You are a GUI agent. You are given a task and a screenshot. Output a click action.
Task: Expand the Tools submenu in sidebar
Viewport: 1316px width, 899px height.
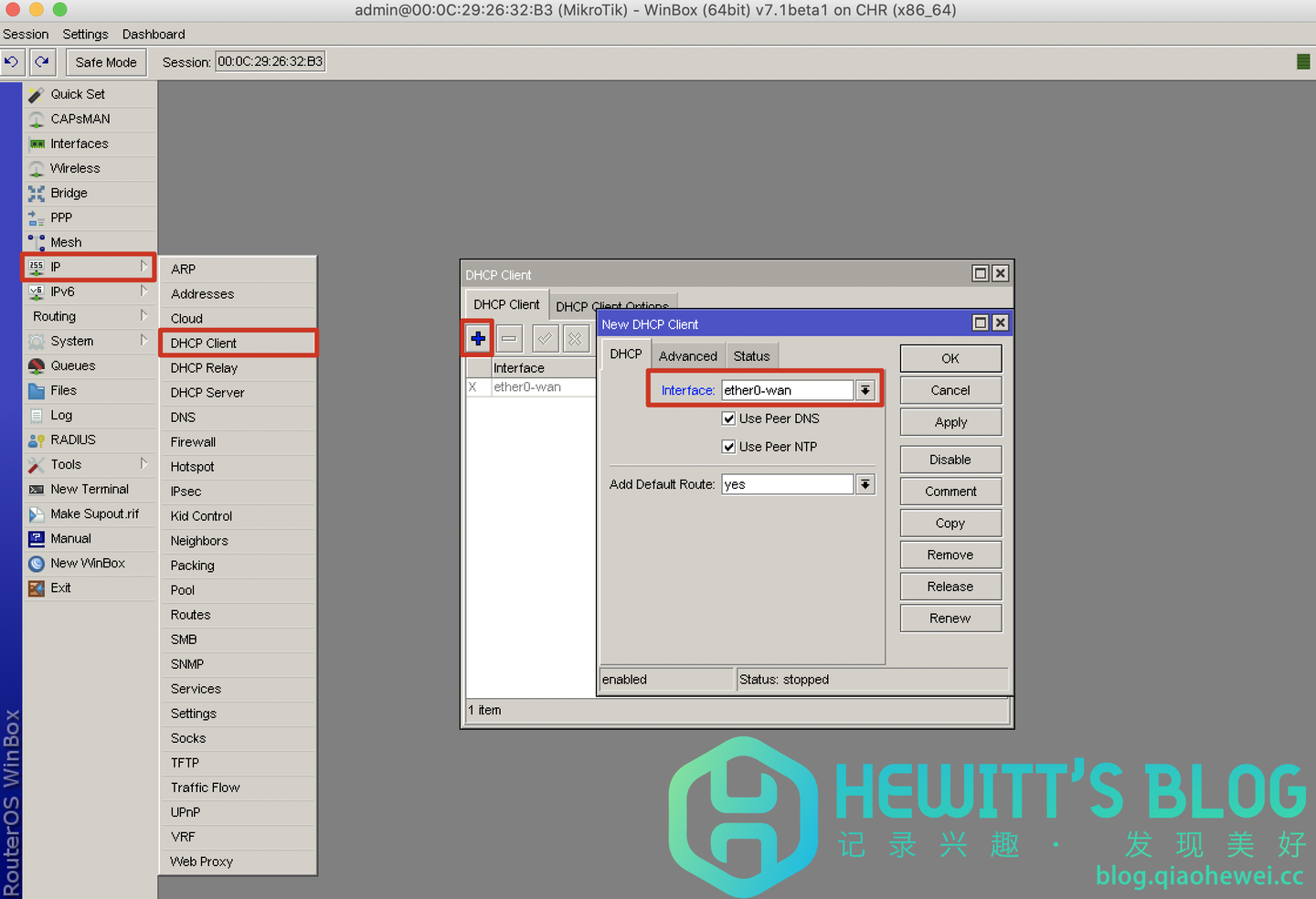(x=90, y=464)
